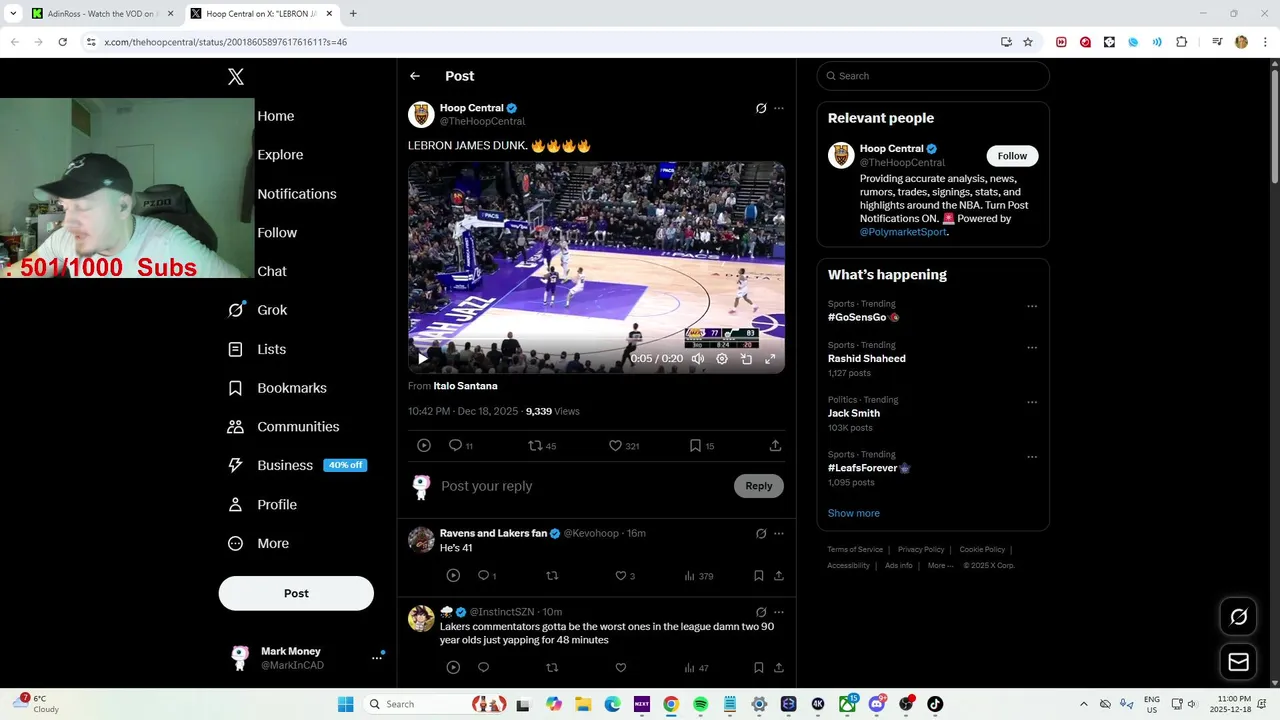
Task: Click the white Post compose button
Action: [x=296, y=593]
